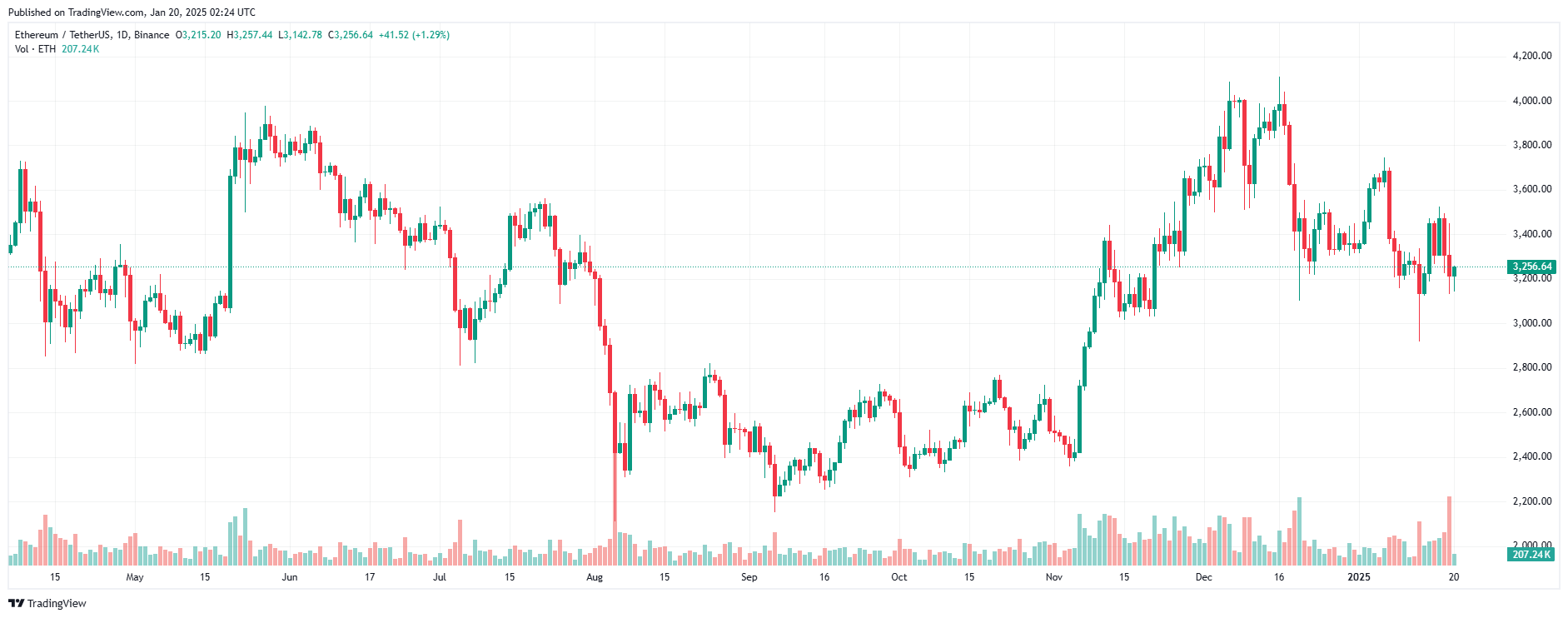Image resolution: width=1568 pixels, height=618 pixels.
Task: Click the 4,000.00 price axis label
Action: click(x=1532, y=101)
